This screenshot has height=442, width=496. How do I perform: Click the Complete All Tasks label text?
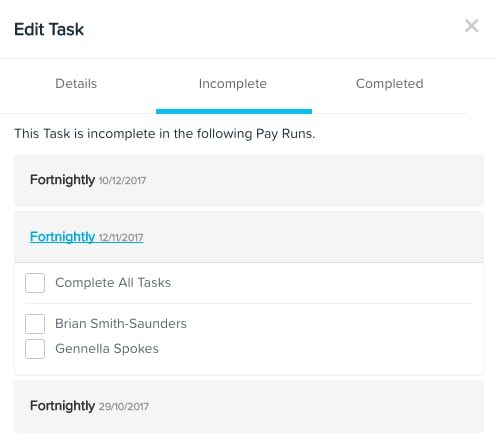[113, 283]
